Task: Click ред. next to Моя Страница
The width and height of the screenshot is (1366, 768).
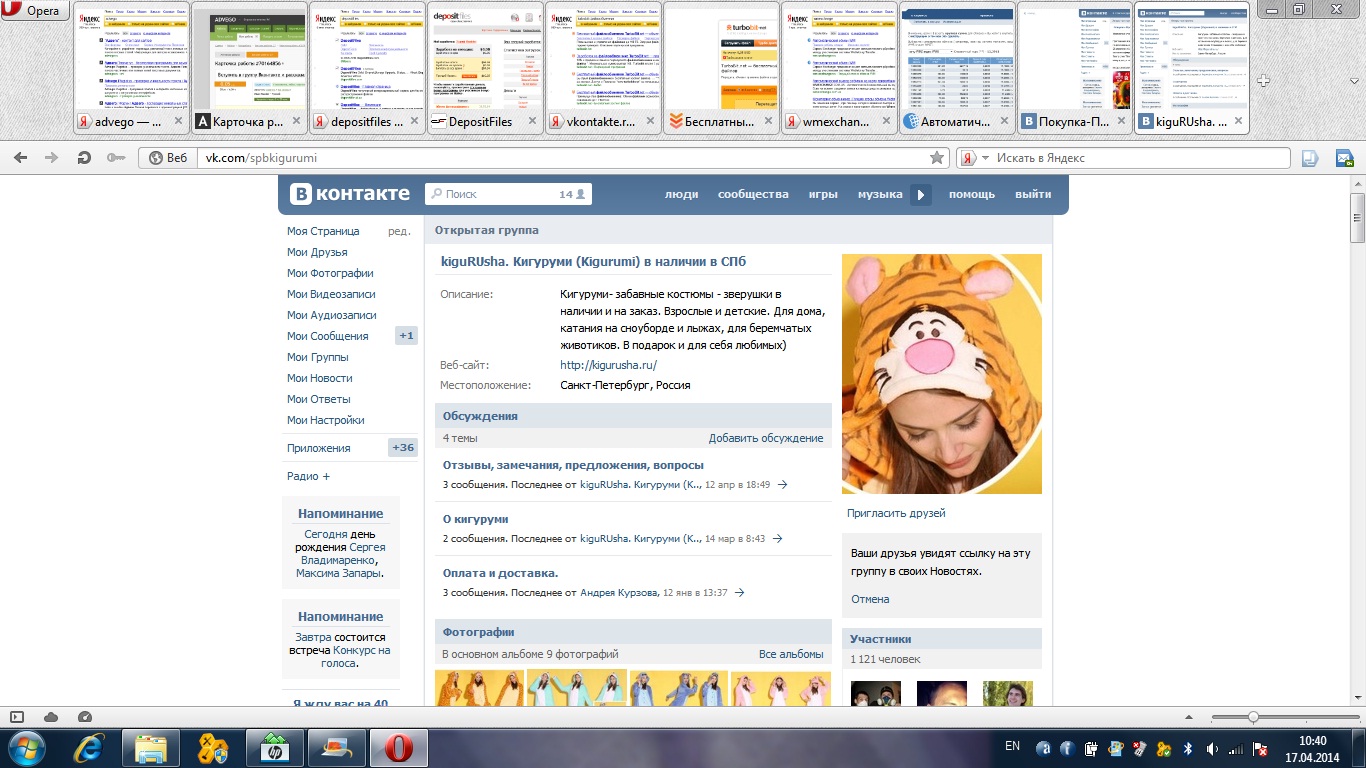Action: [x=399, y=231]
